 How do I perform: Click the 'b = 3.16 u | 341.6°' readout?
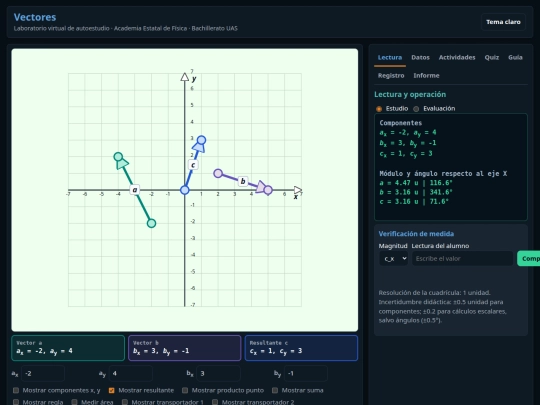click(x=416, y=192)
